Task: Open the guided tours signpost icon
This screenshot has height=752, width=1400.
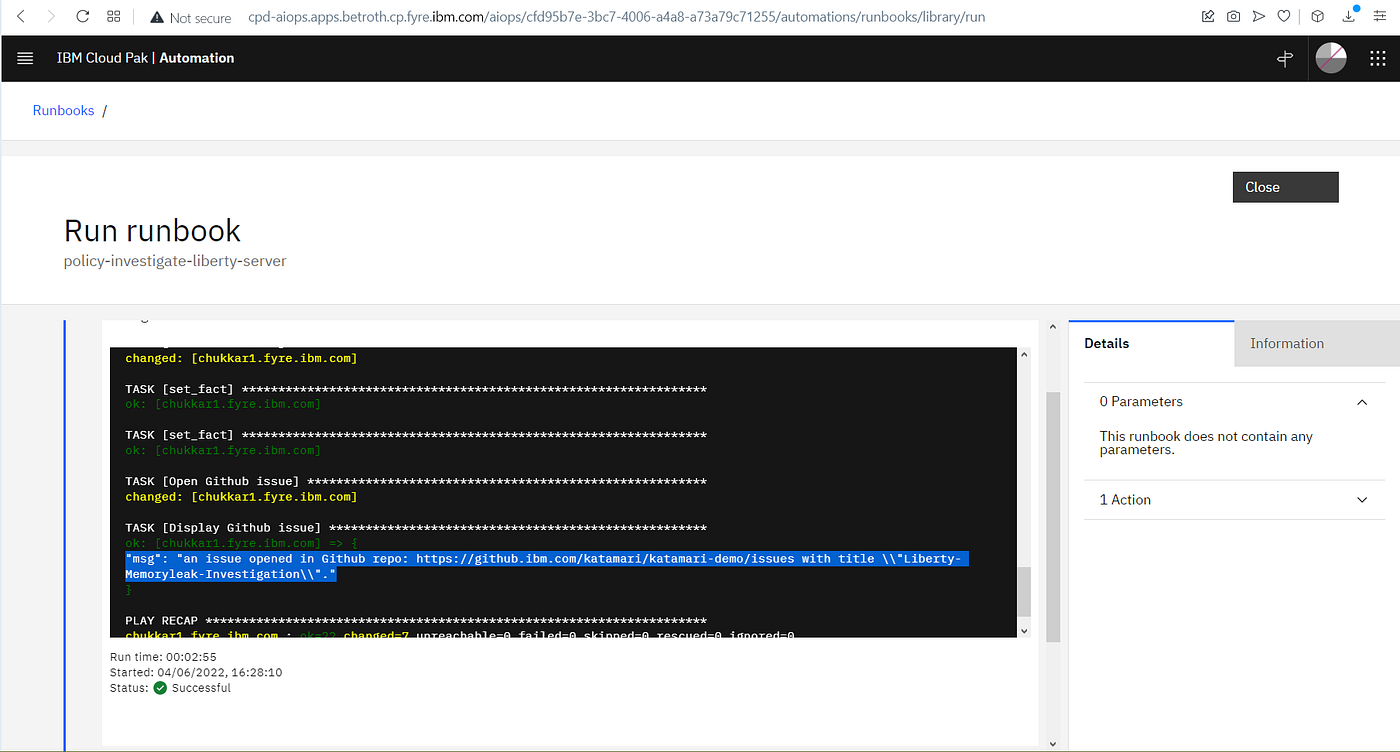Action: click(x=1285, y=59)
